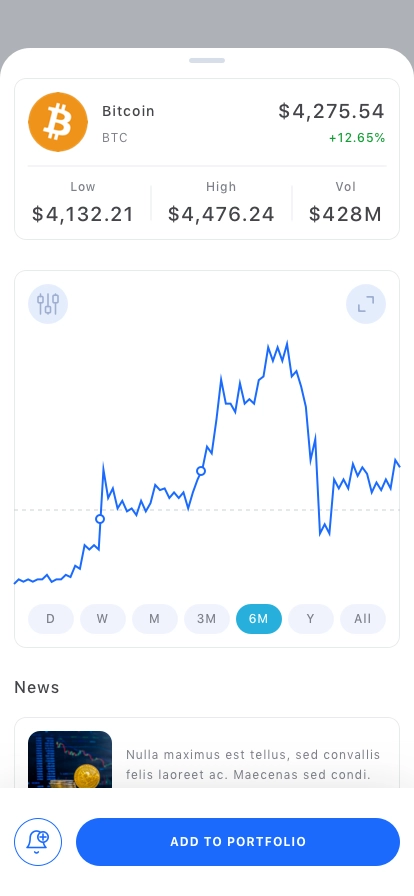This screenshot has height=896, width=414.
Task: Select the W time range
Action: point(103,619)
